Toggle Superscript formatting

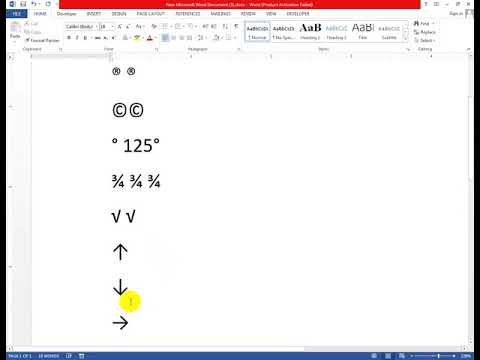[x=113, y=38]
